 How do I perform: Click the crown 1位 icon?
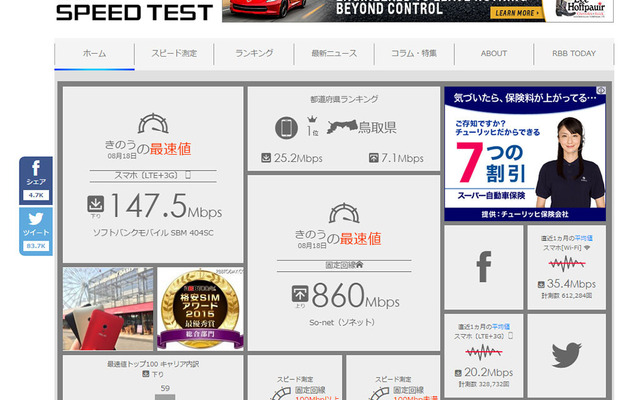tap(312, 126)
